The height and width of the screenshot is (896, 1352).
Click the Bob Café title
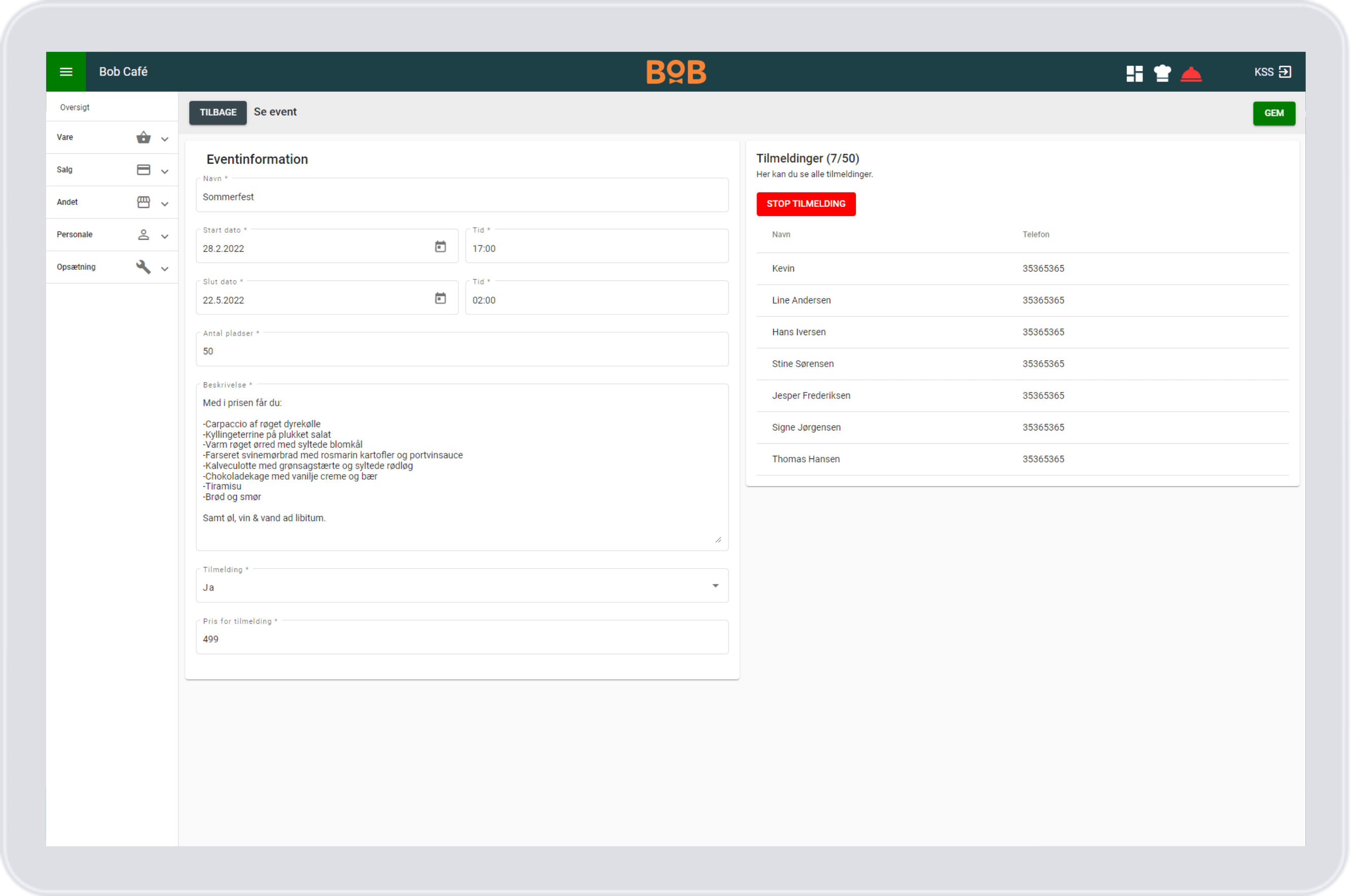(x=123, y=72)
